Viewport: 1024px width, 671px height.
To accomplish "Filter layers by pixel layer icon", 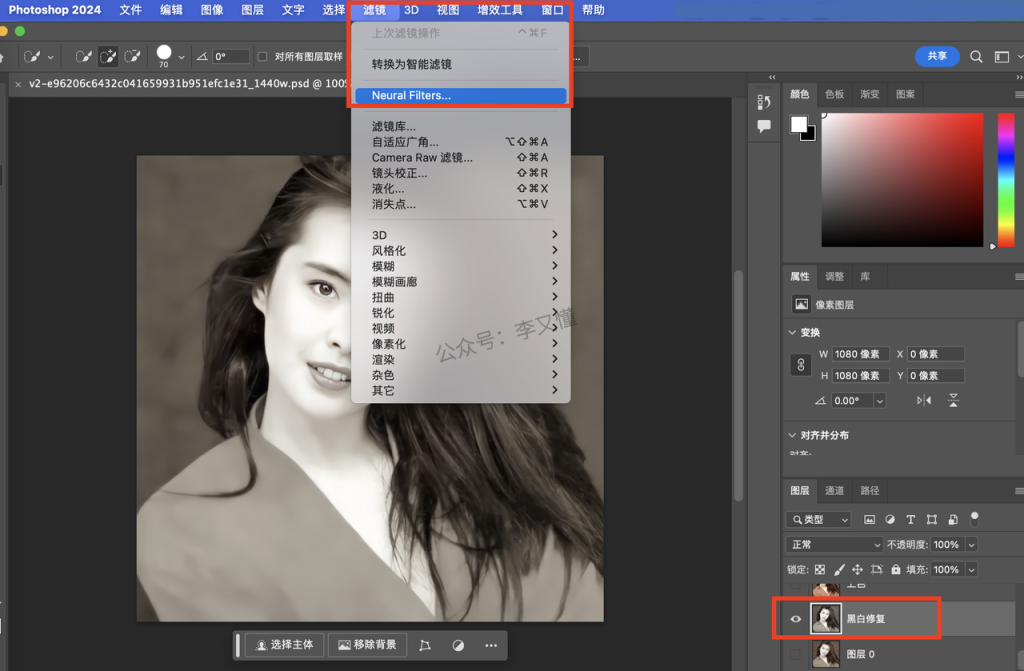I will [869, 519].
